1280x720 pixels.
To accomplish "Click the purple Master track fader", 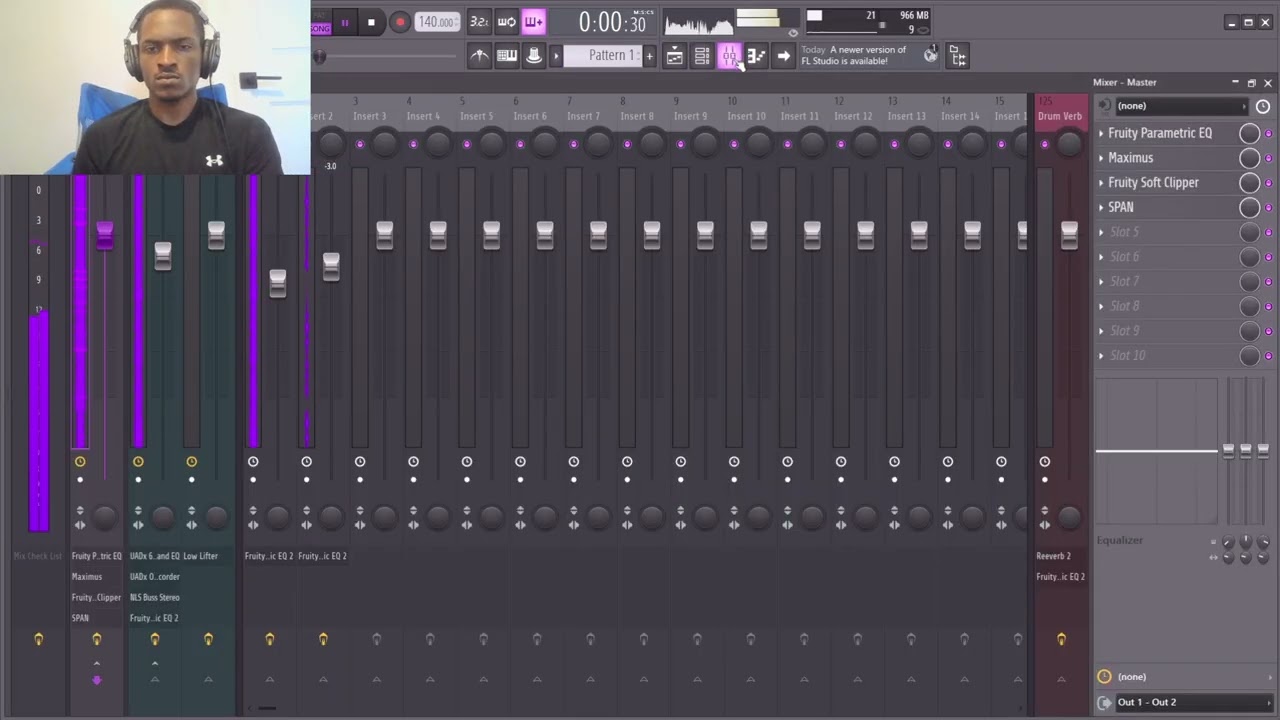I will click(x=105, y=236).
